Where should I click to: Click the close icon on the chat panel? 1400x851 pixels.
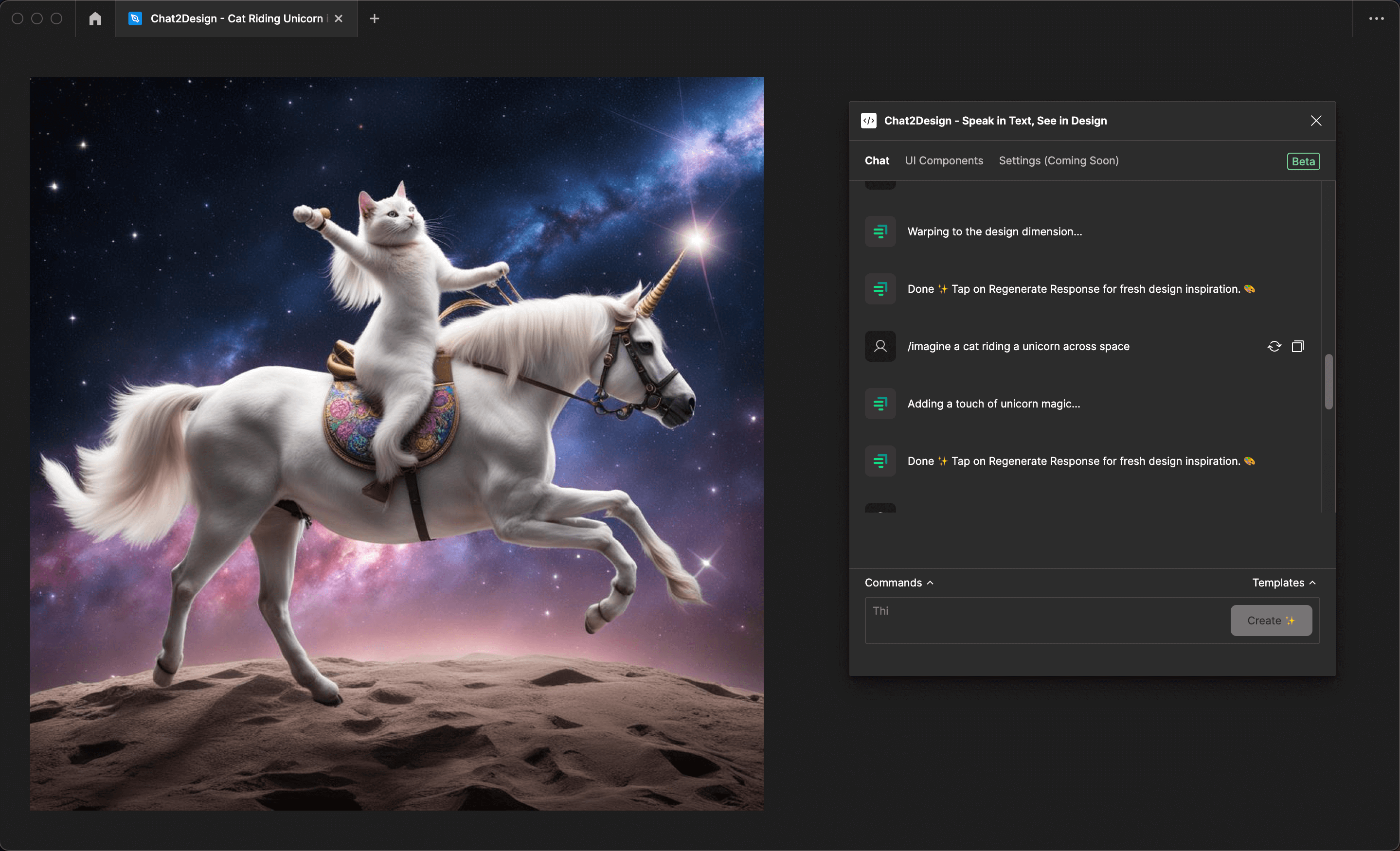[x=1317, y=120]
